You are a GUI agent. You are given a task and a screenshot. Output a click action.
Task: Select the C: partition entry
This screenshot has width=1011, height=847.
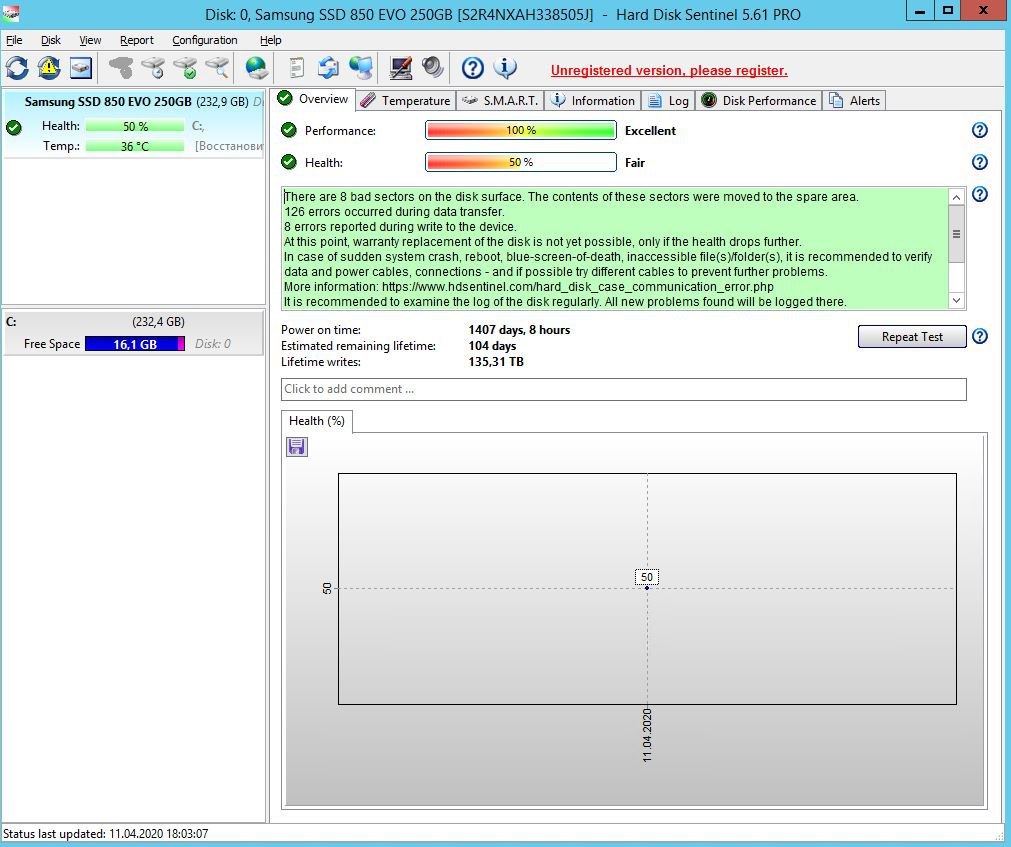133,333
